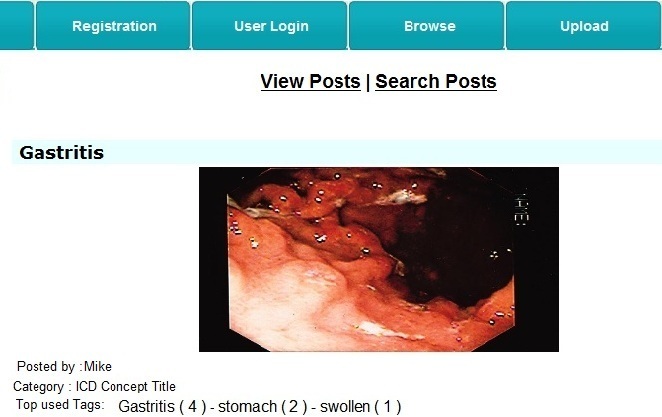Go to User Login
This screenshot has width=662, height=417.
pyautogui.click(x=270, y=26)
